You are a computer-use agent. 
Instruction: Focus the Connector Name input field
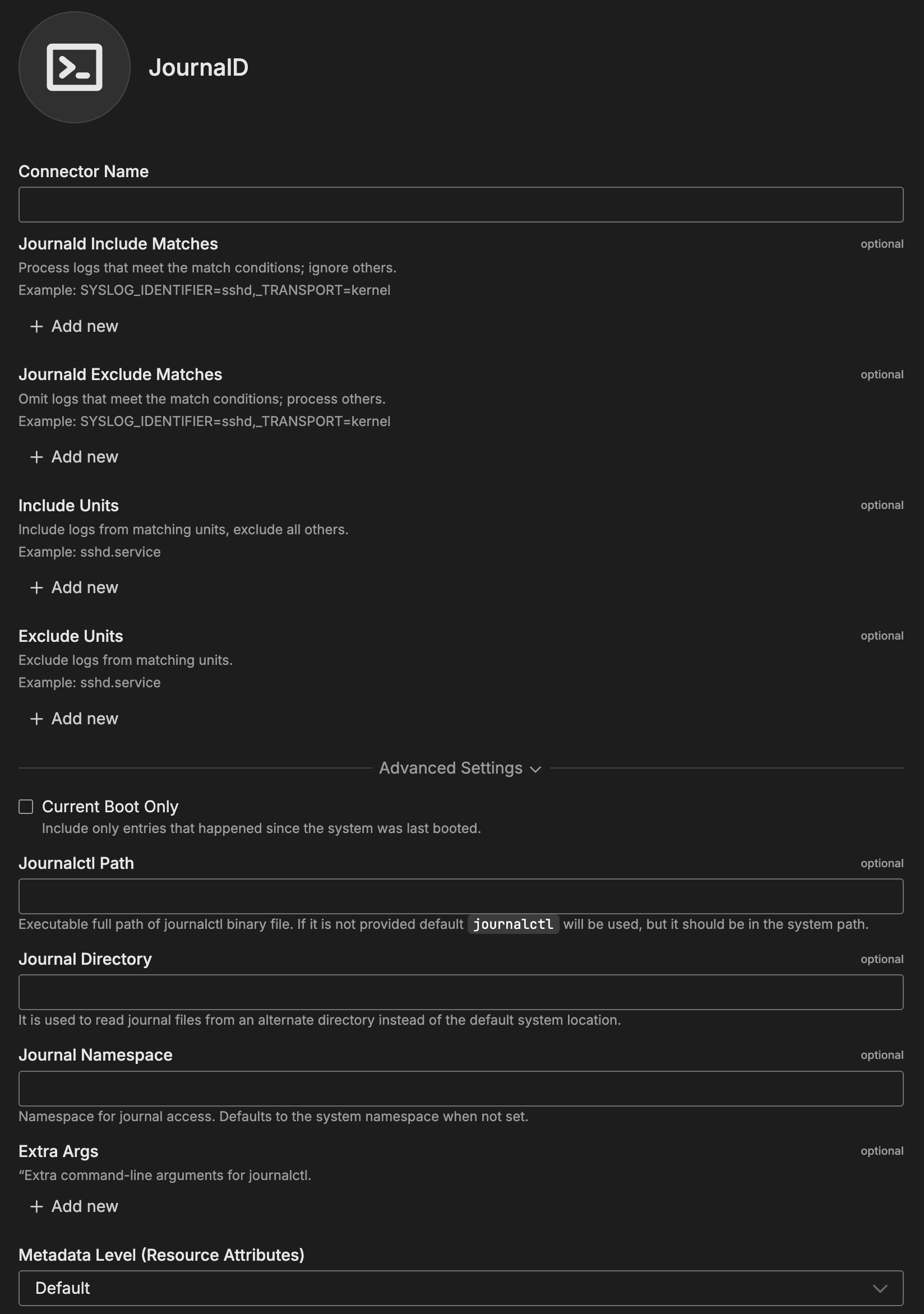tap(460, 204)
